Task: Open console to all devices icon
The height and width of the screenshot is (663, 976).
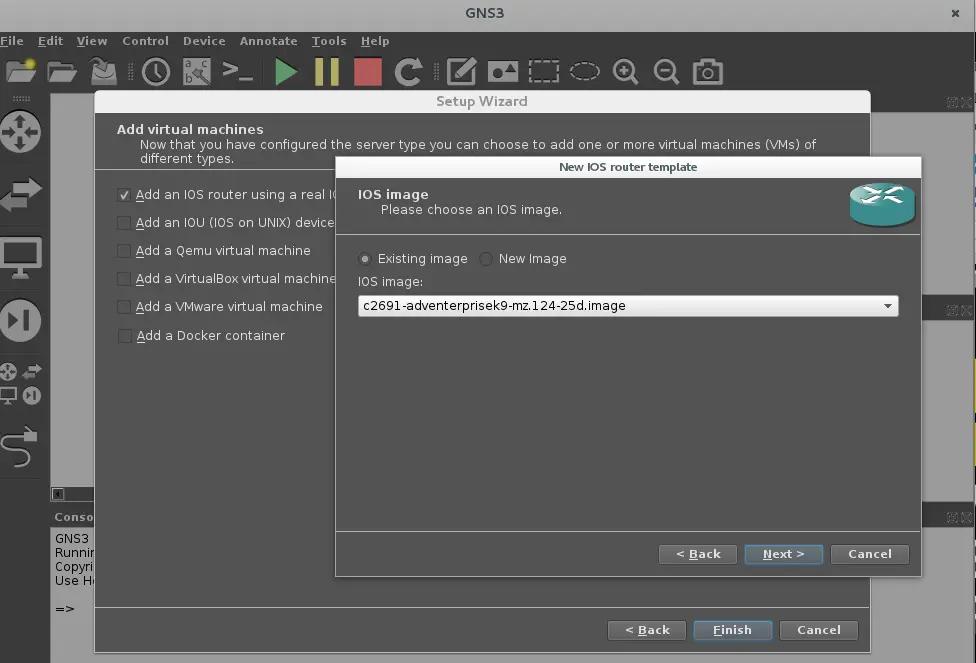Action: (238, 71)
